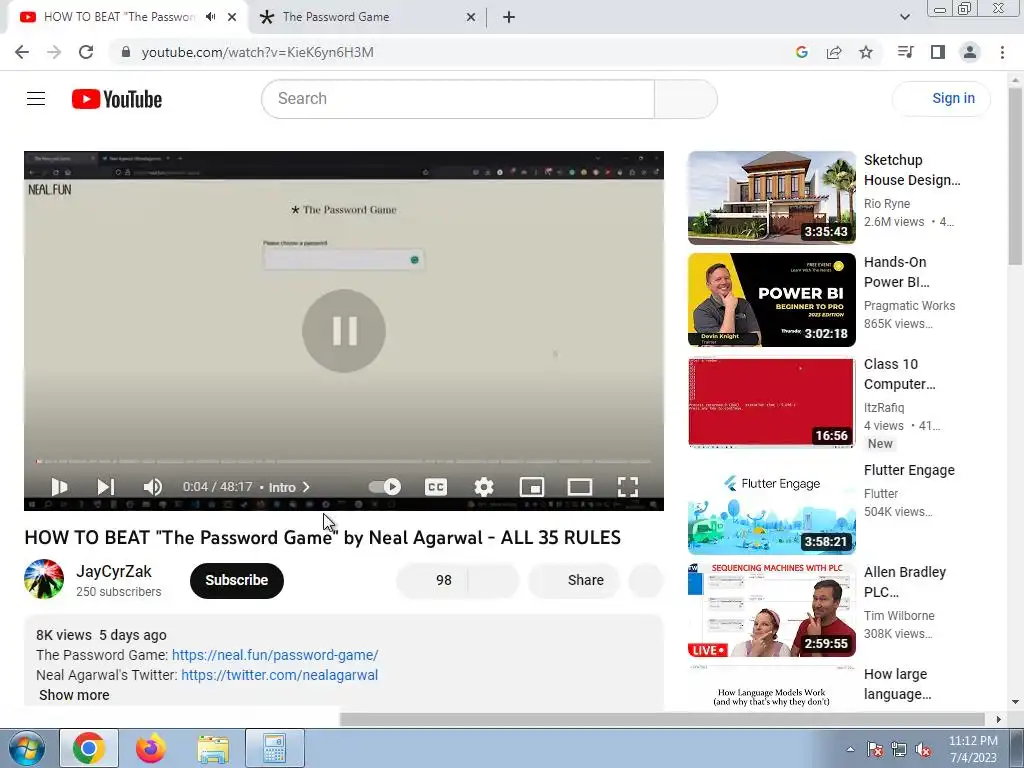Viewport: 1024px width, 768px height.
Task: Open the JayCyrZak channel name
Action: click(114, 571)
